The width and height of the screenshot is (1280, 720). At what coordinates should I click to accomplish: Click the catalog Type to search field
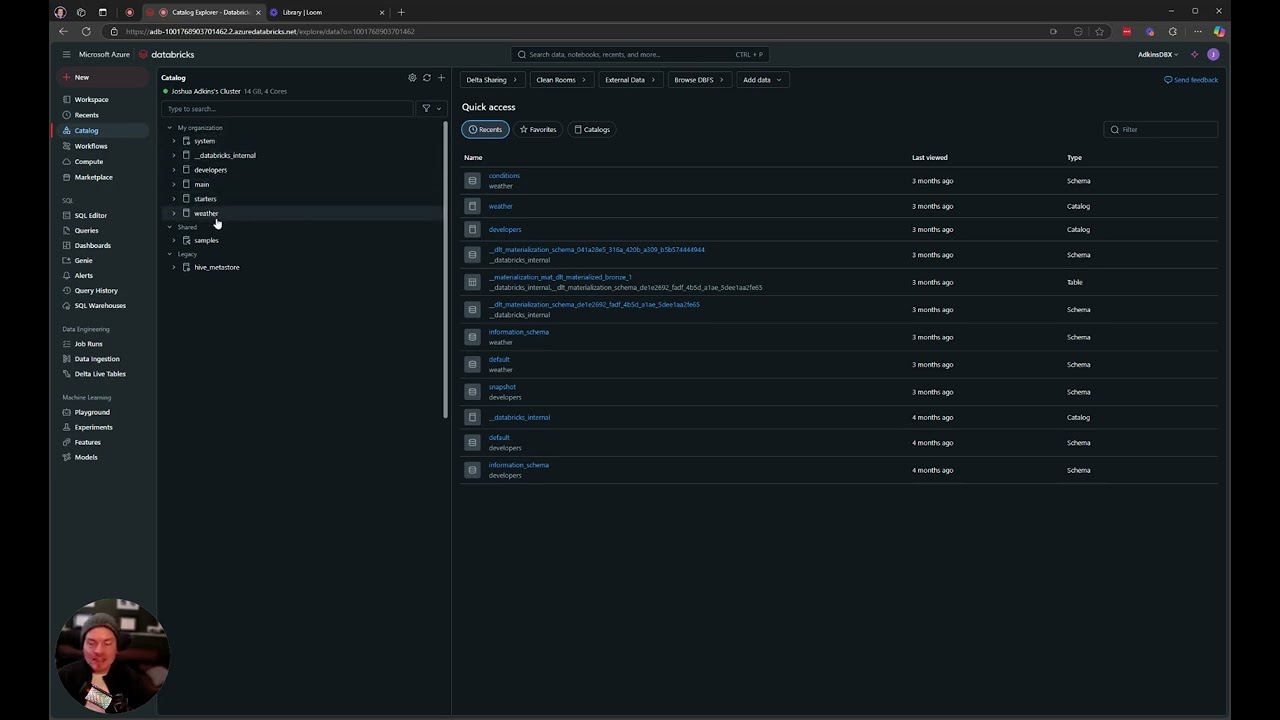click(x=288, y=108)
